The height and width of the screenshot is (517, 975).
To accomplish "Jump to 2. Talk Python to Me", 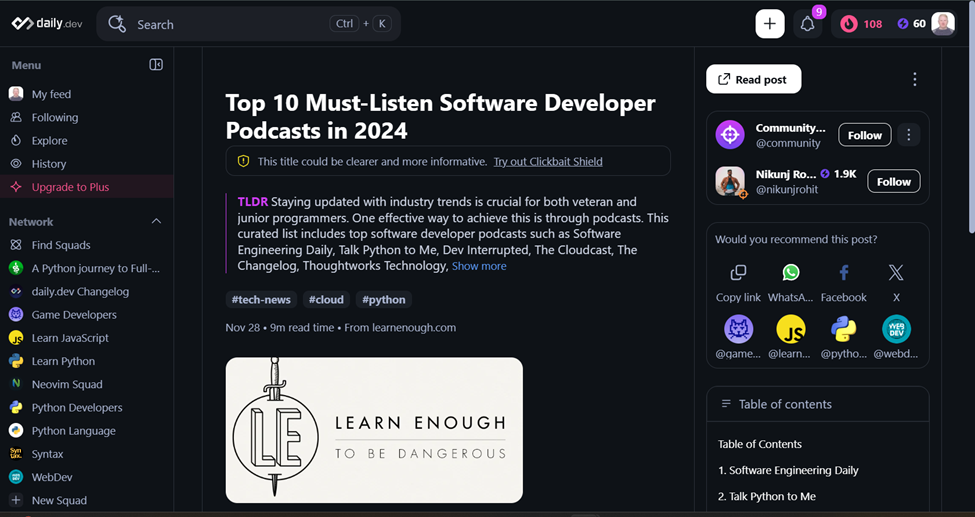I will coord(767,496).
